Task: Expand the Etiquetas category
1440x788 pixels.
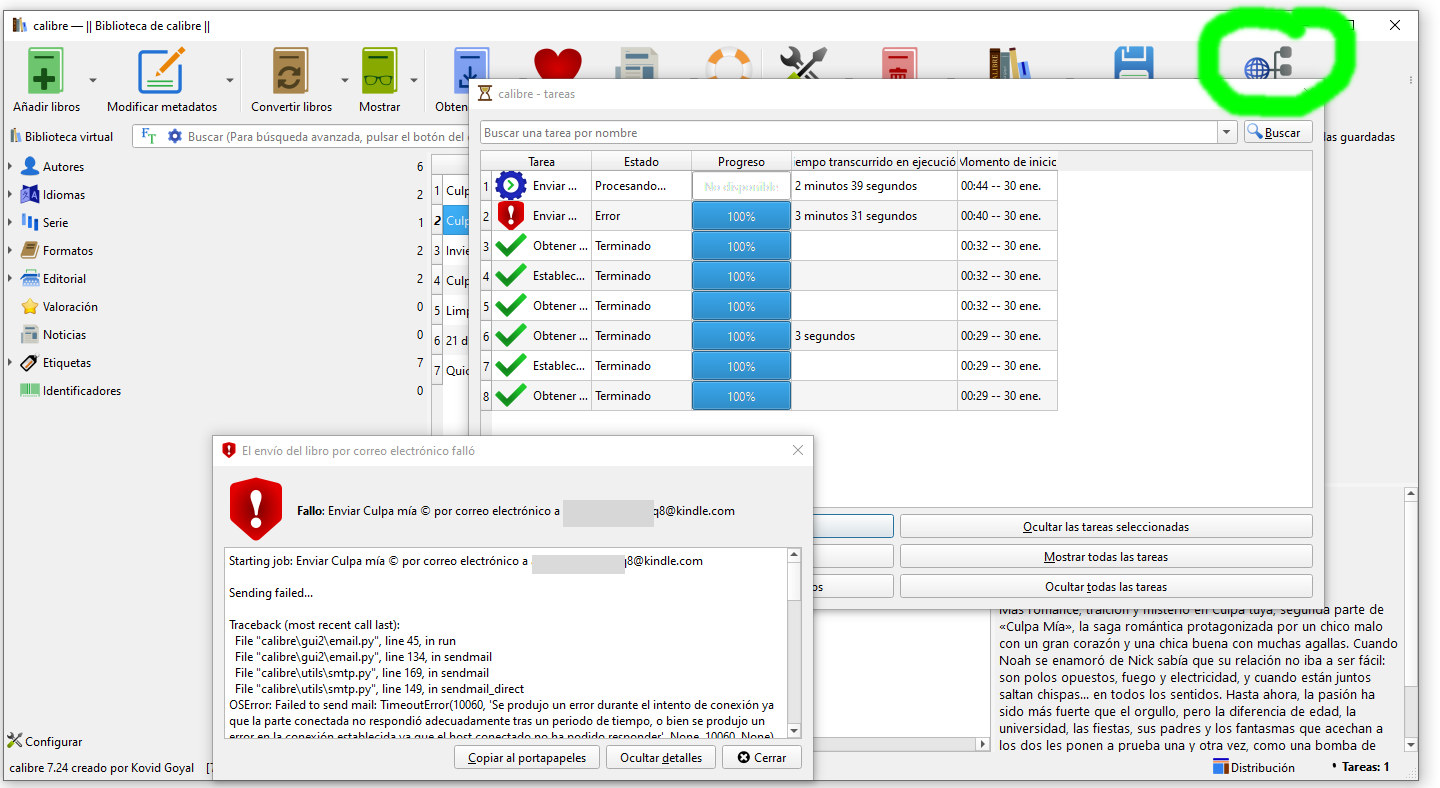Action: pos(11,362)
